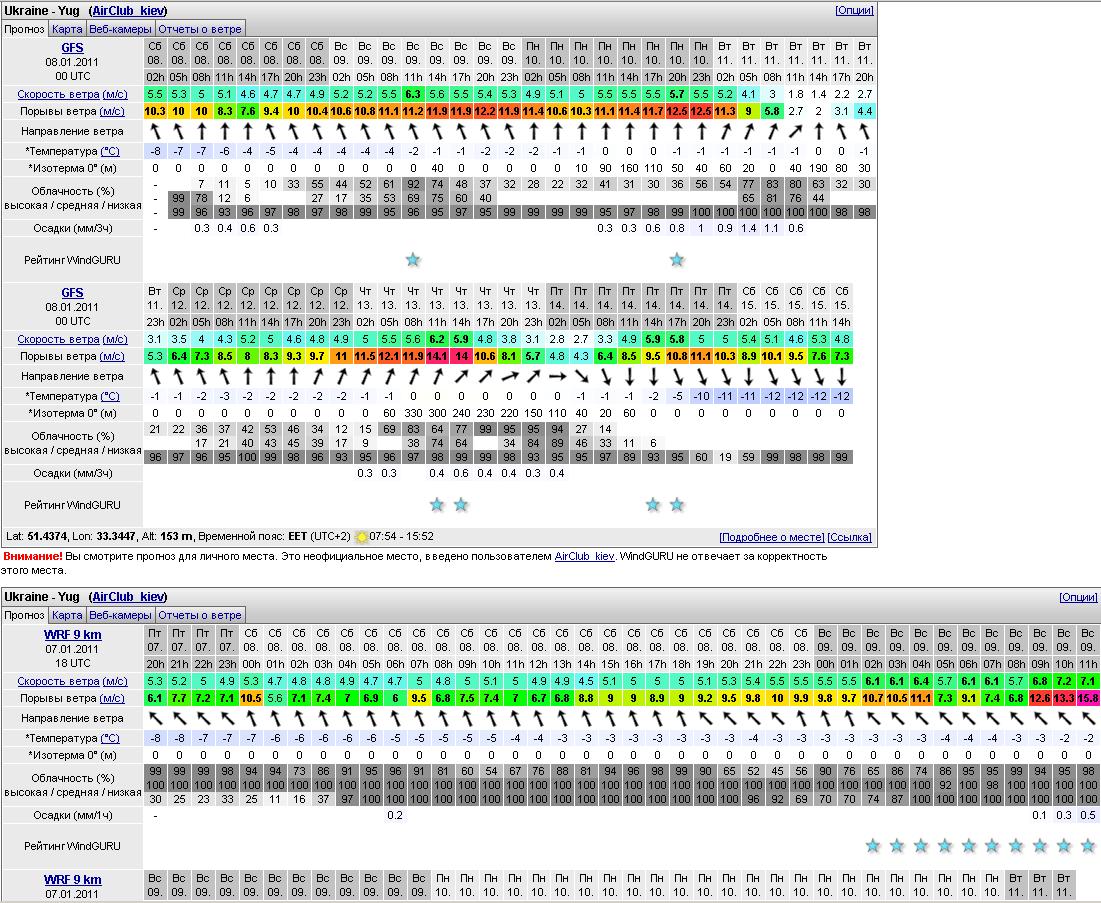1101x903 pixels.
Task: Open the Отчеты о ветре tab in the top panel
Action: 199,29
